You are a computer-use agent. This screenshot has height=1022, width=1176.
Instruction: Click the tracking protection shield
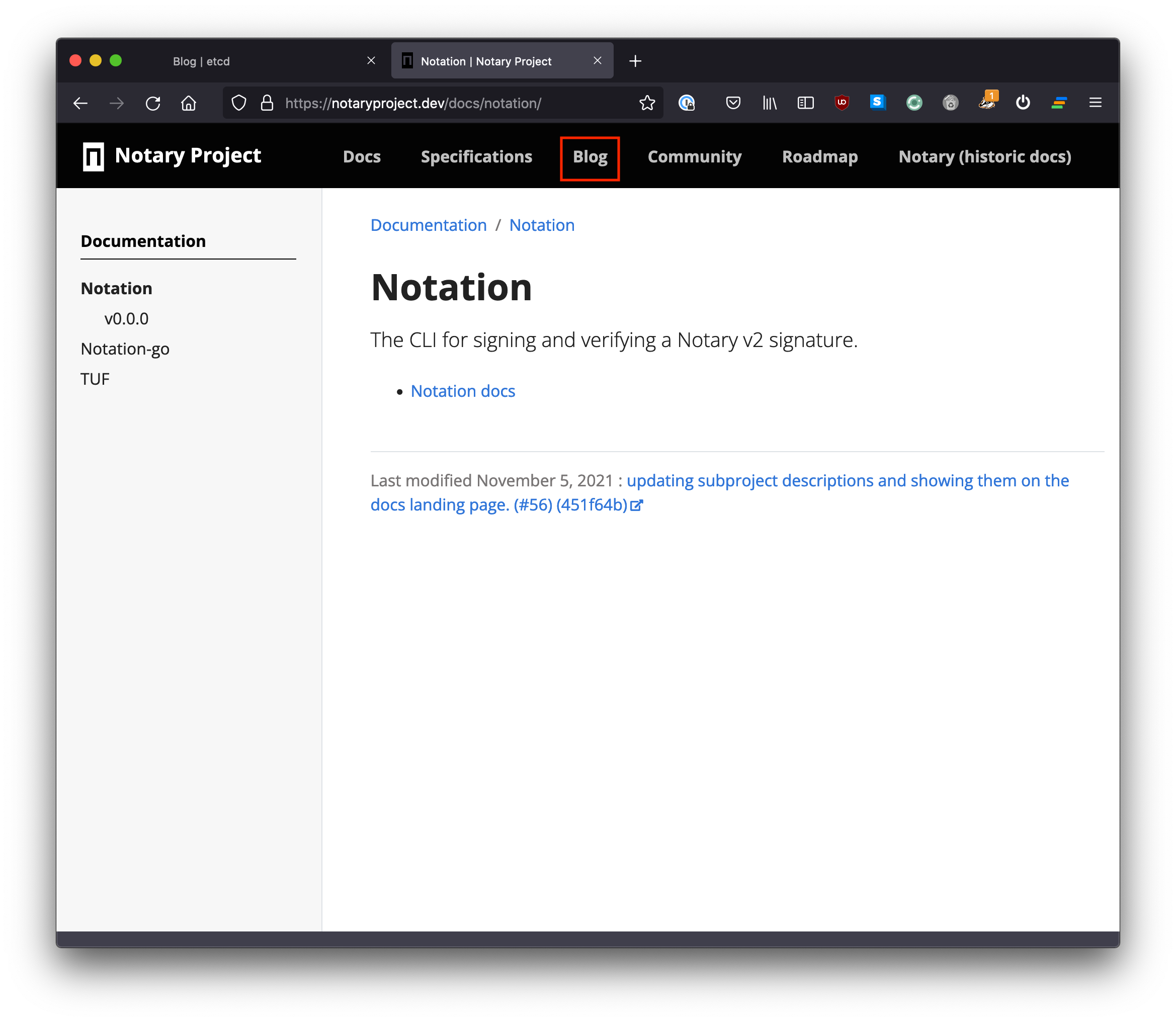pos(239,103)
